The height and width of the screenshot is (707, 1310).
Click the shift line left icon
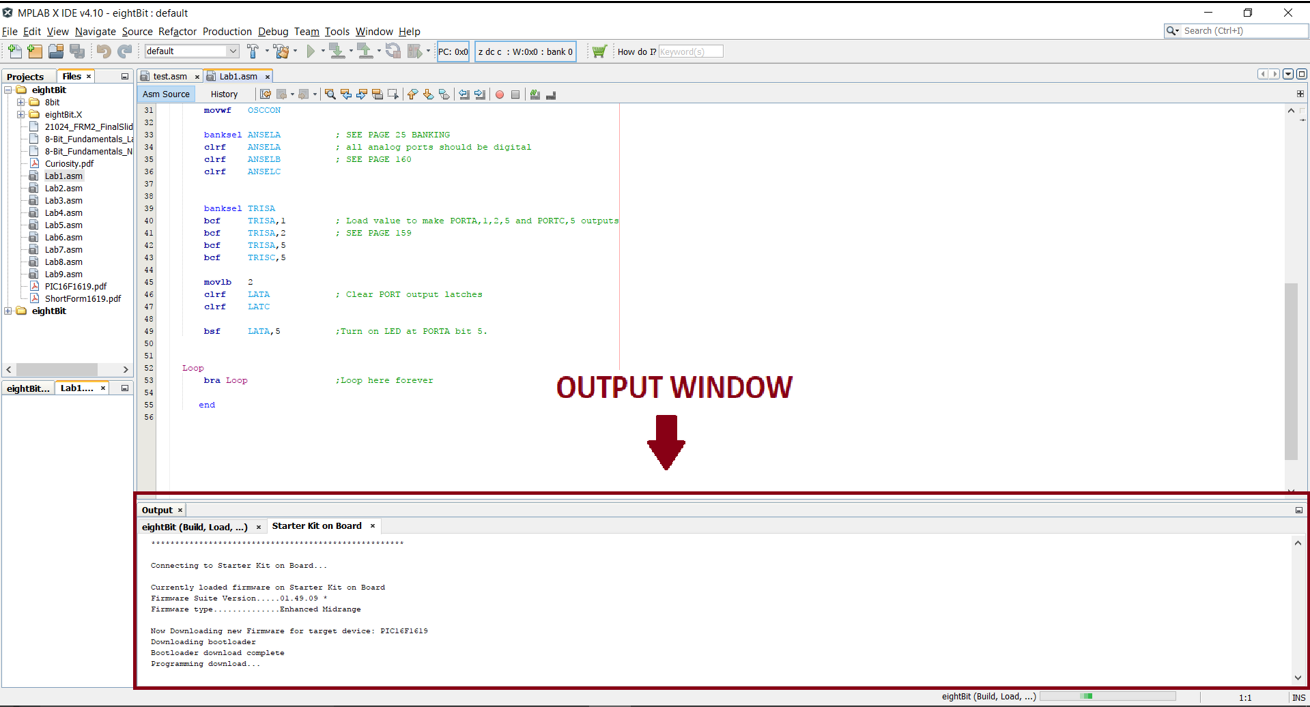point(462,93)
